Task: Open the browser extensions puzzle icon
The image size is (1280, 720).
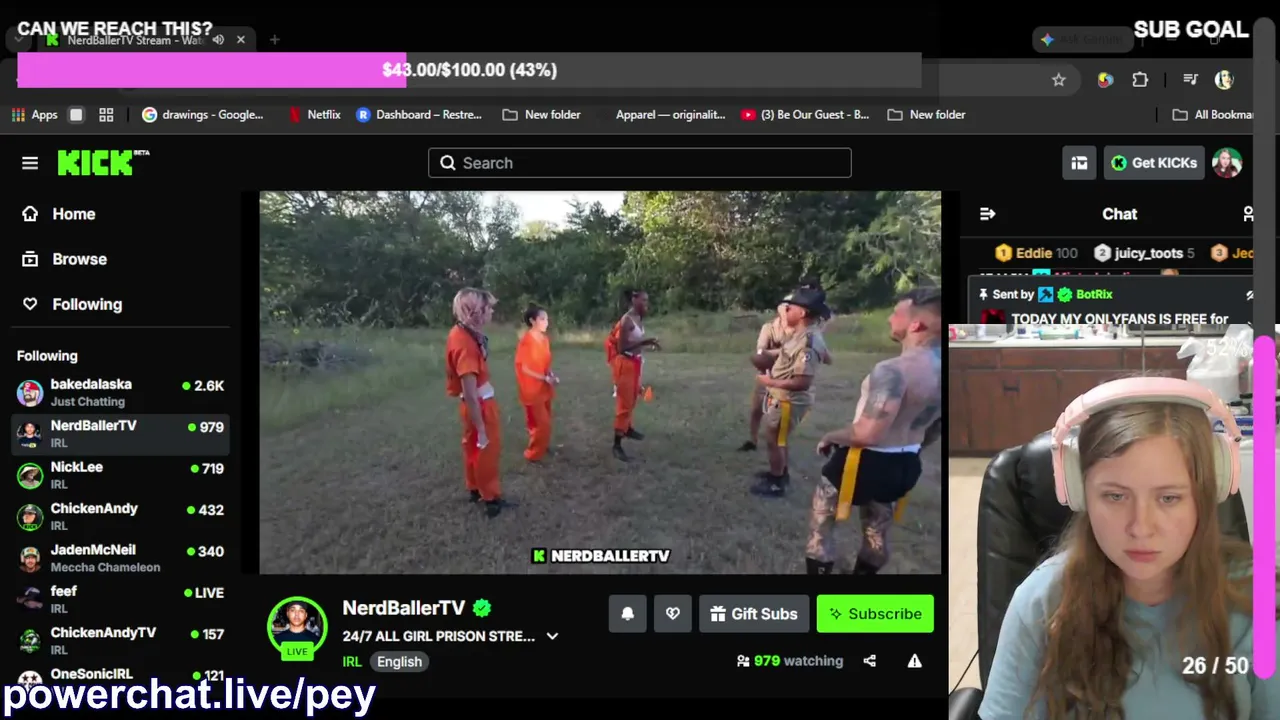Action: tap(1140, 80)
